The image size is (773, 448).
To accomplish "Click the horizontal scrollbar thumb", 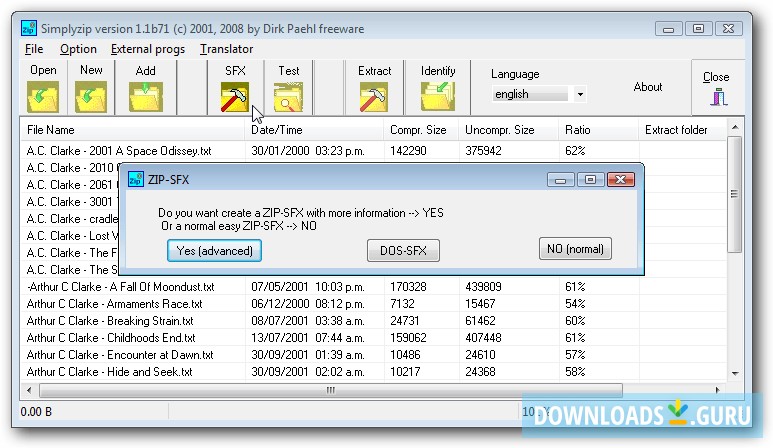I will (331, 390).
